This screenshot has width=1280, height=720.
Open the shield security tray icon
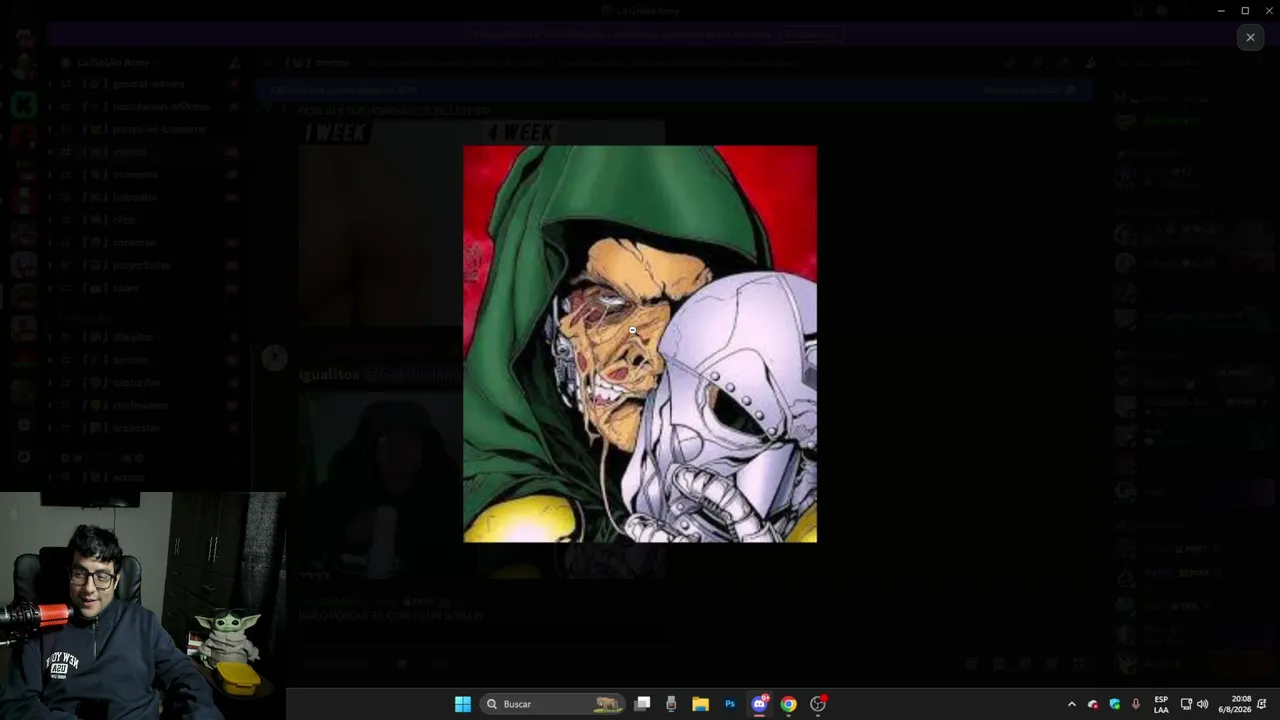(1115, 704)
